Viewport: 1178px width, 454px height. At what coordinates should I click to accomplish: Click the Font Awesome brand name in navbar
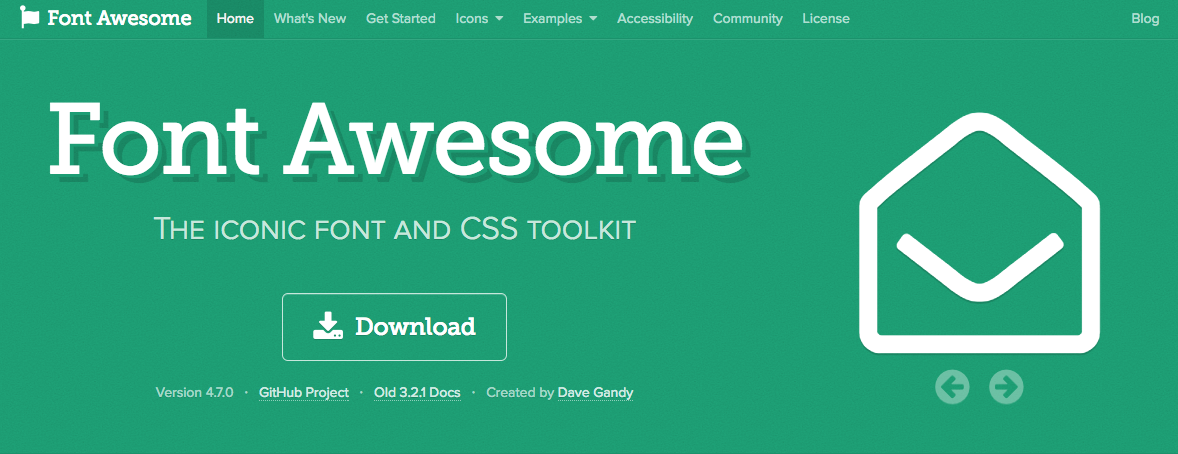pyautogui.click(x=119, y=18)
